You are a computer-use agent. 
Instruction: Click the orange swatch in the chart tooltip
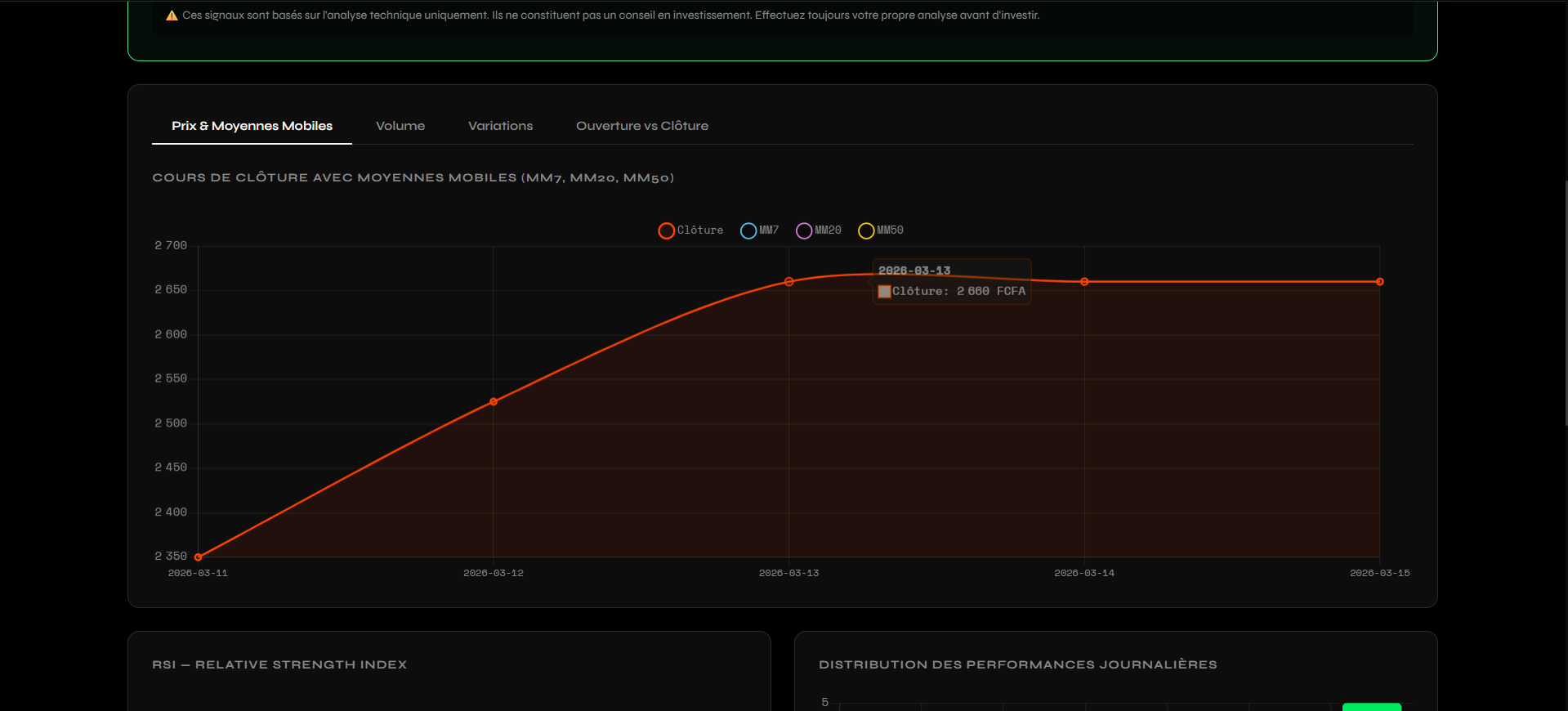(x=884, y=292)
